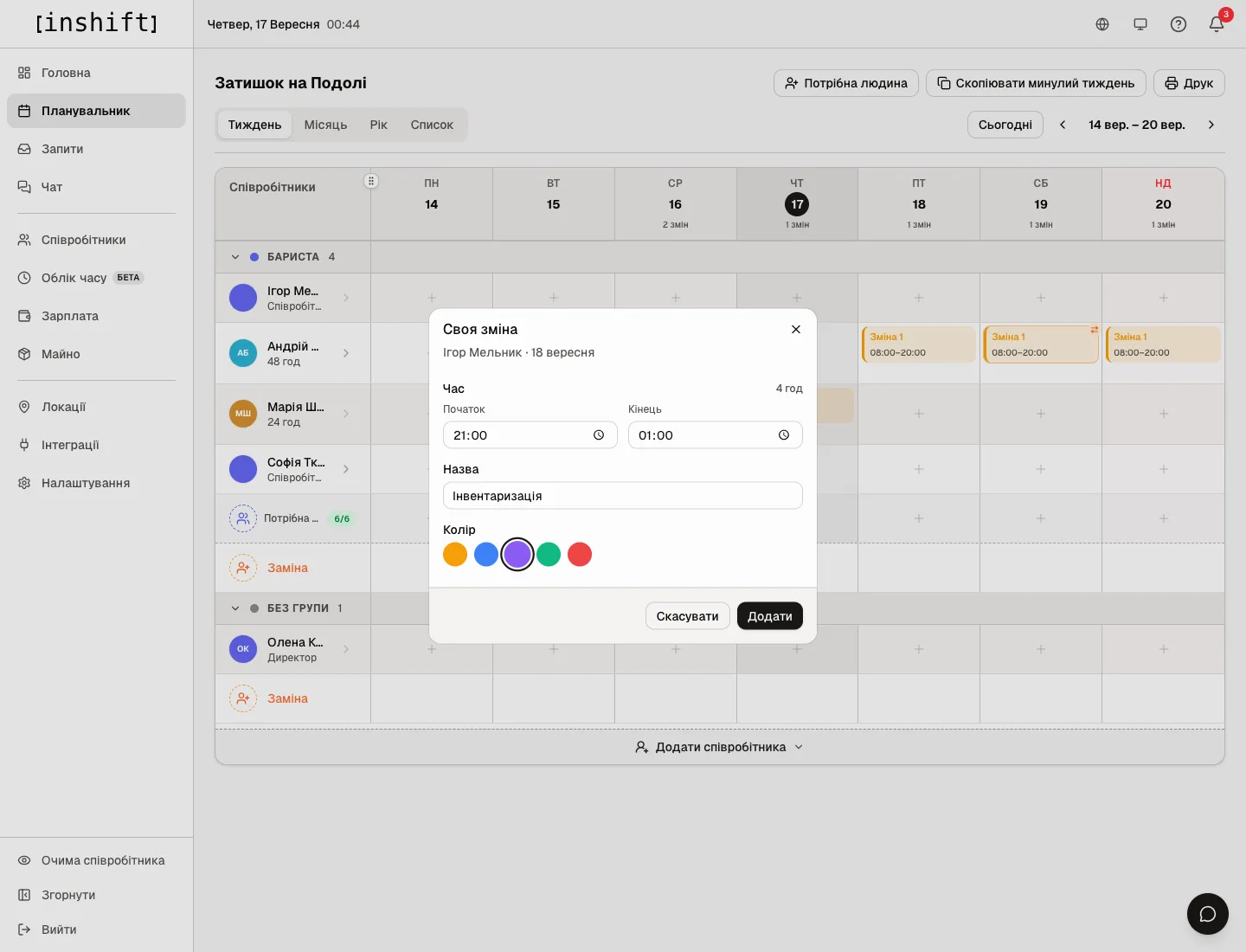Image resolution: width=1246 pixels, height=952 pixels.
Task: Collapse the БАРИСТА group
Action: 235,257
